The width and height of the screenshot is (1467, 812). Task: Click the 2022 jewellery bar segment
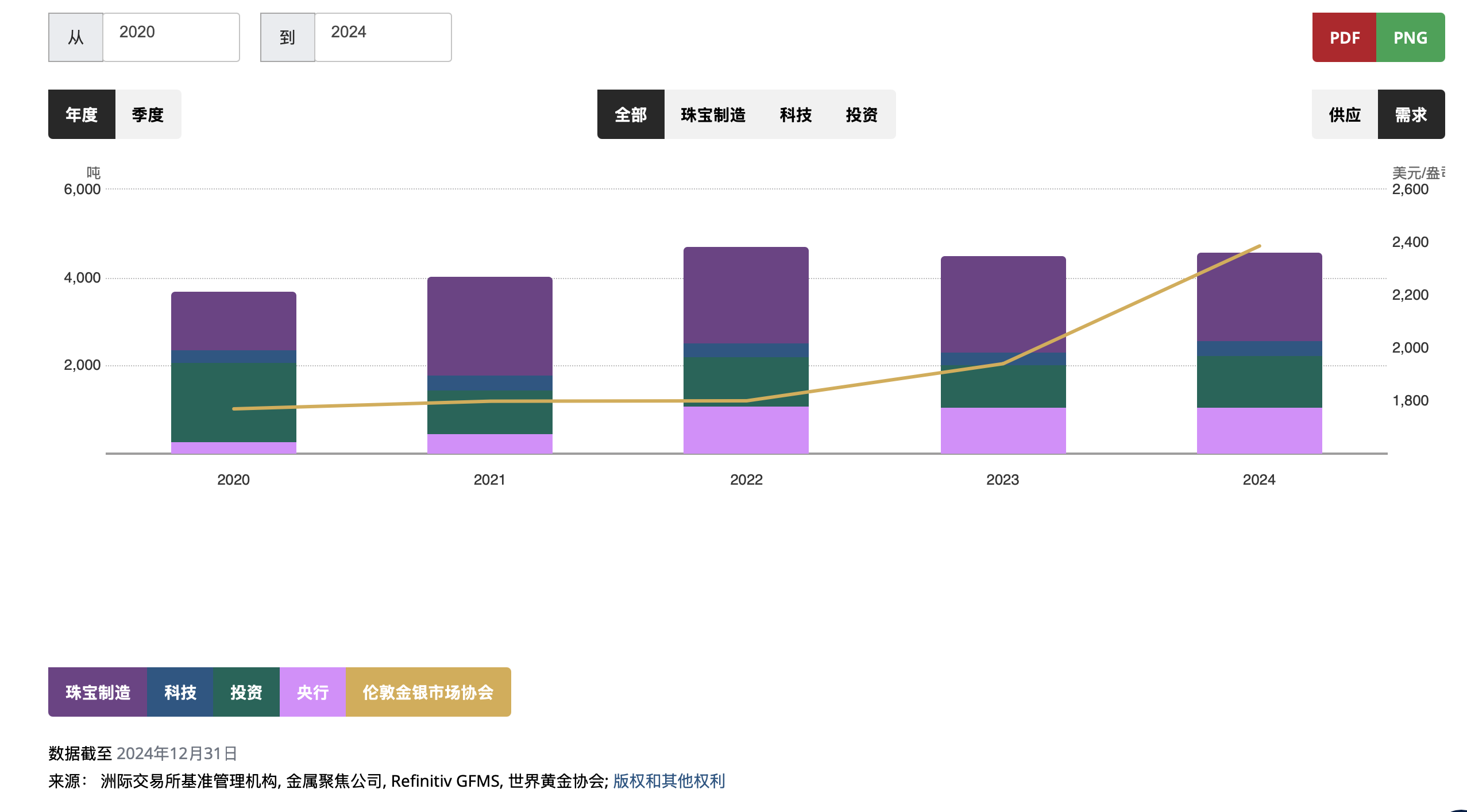tap(746, 294)
